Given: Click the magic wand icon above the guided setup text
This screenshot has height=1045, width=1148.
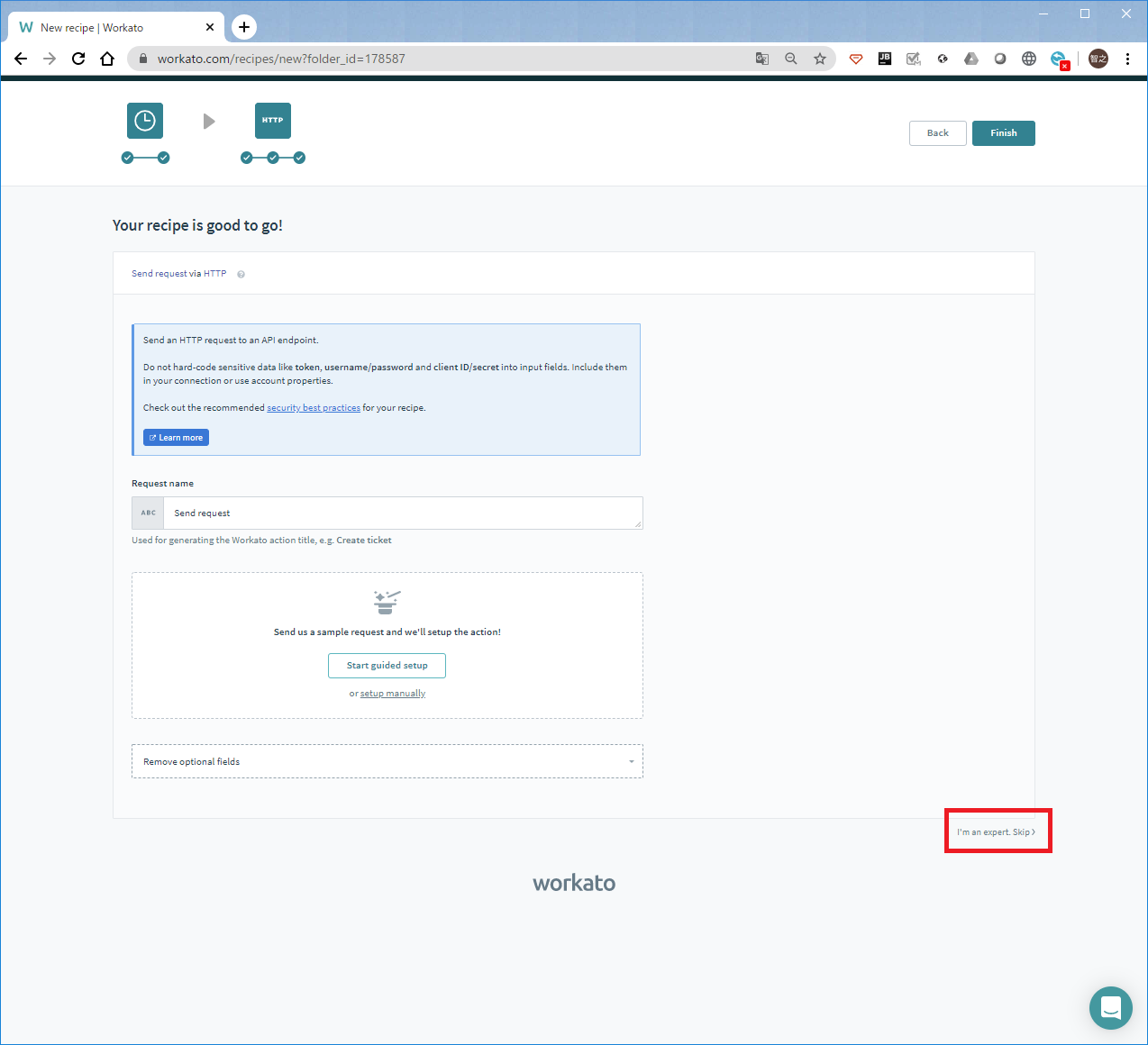Looking at the screenshot, I should point(387,602).
